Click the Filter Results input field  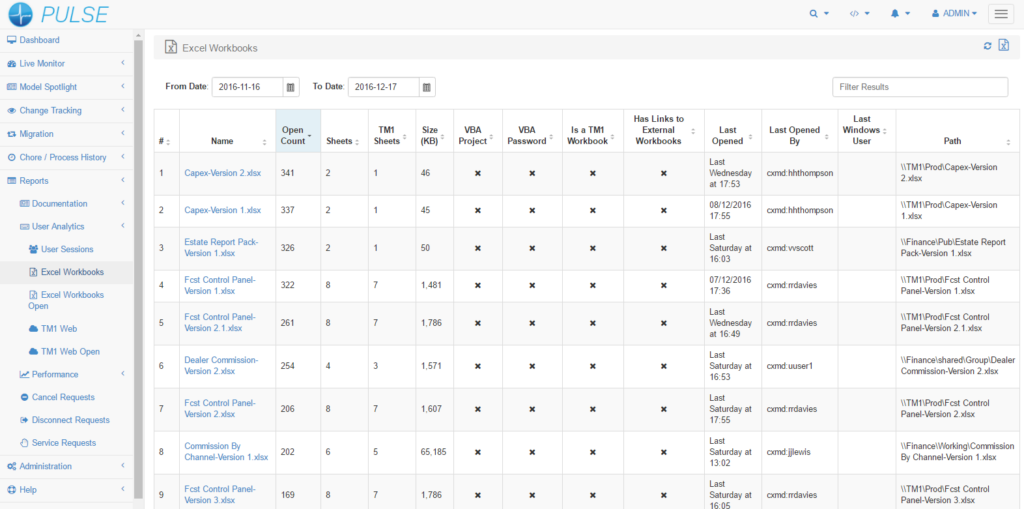click(919, 87)
